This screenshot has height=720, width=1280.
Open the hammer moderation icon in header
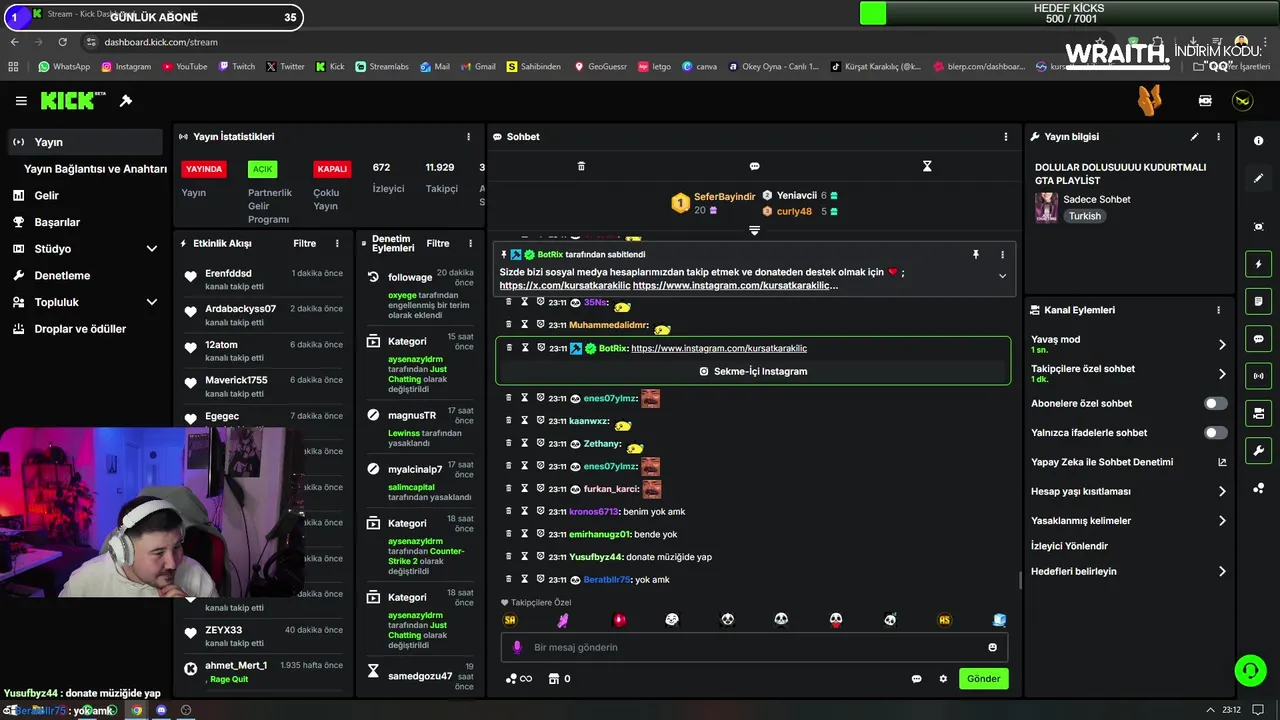[126, 101]
